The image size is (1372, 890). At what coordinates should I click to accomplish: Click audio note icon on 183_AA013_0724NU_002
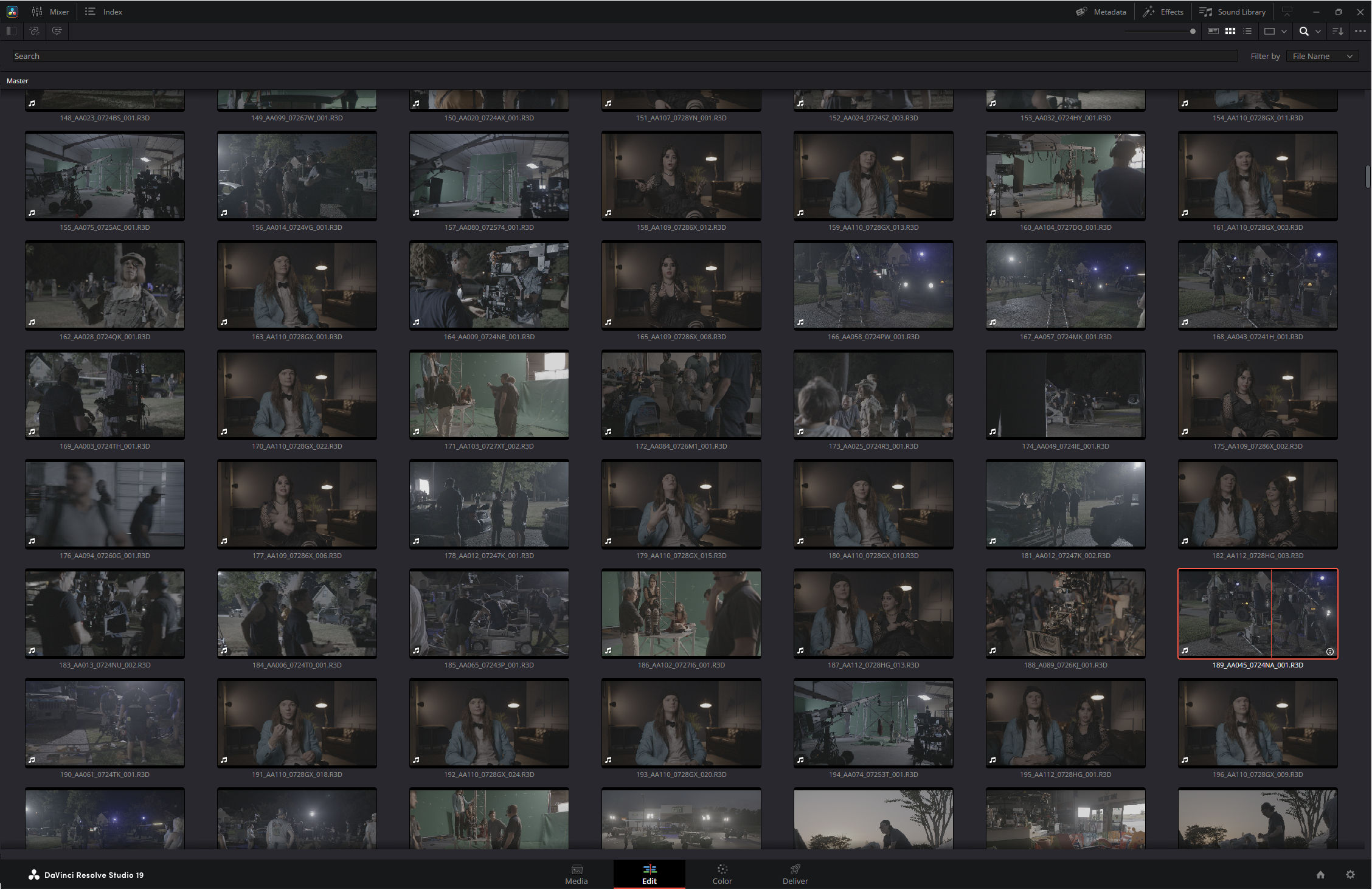coord(32,650)
